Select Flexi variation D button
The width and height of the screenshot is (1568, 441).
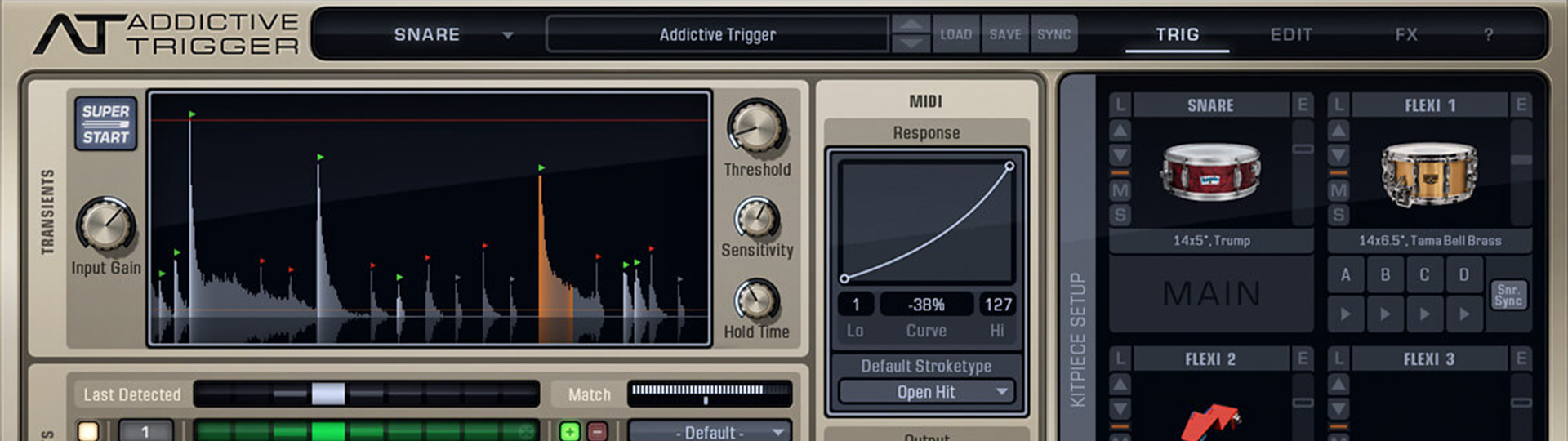1463,275
